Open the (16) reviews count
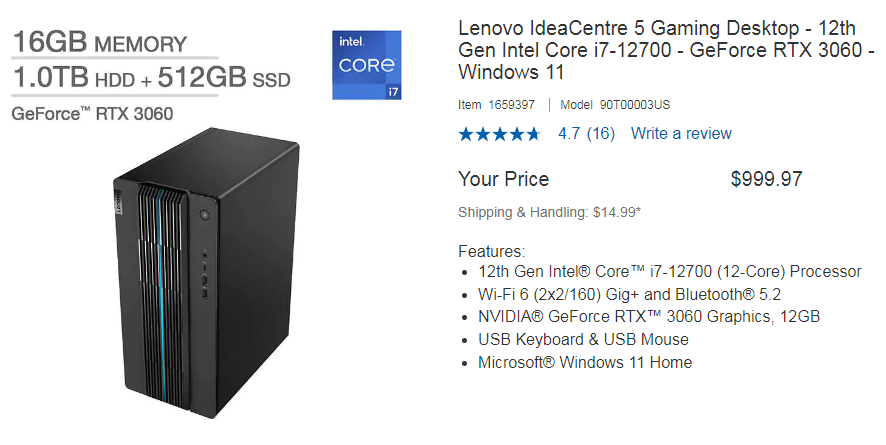This screenshot has width=886, height=445. pos(601,134)
